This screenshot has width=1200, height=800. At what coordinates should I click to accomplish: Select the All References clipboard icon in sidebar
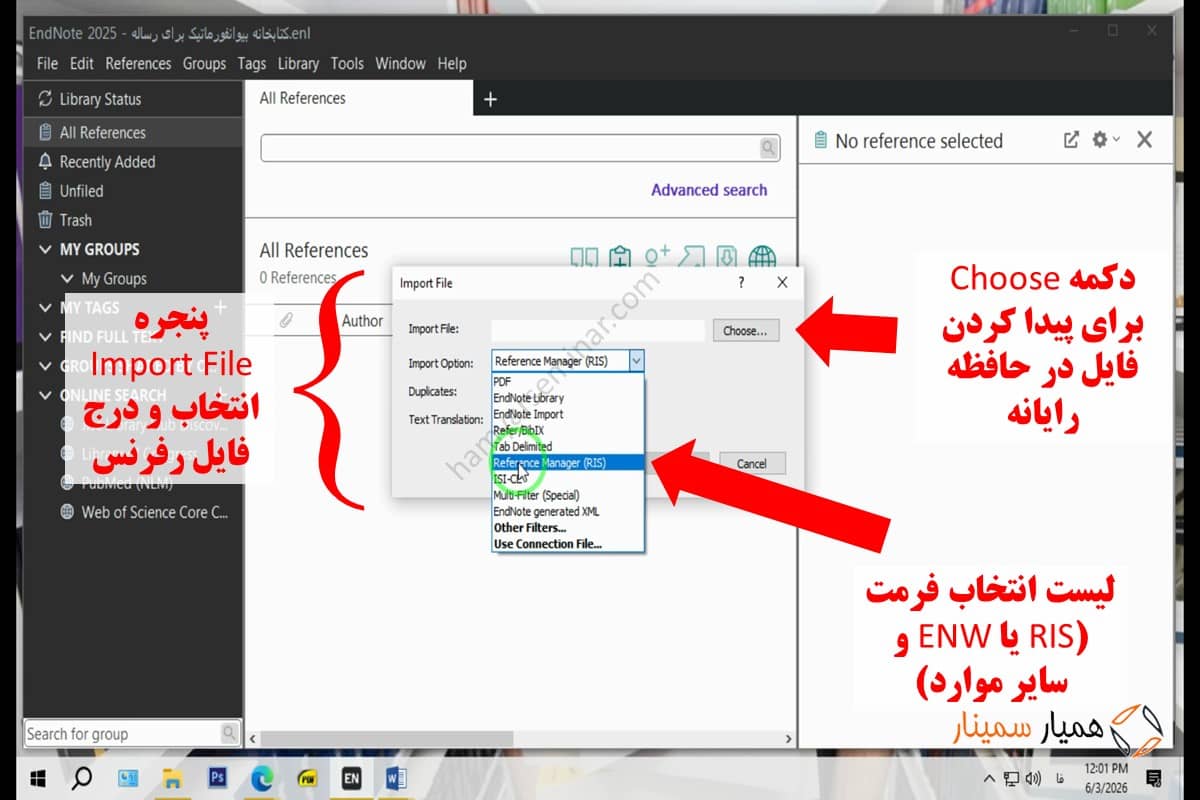click(x=45, y=132)
